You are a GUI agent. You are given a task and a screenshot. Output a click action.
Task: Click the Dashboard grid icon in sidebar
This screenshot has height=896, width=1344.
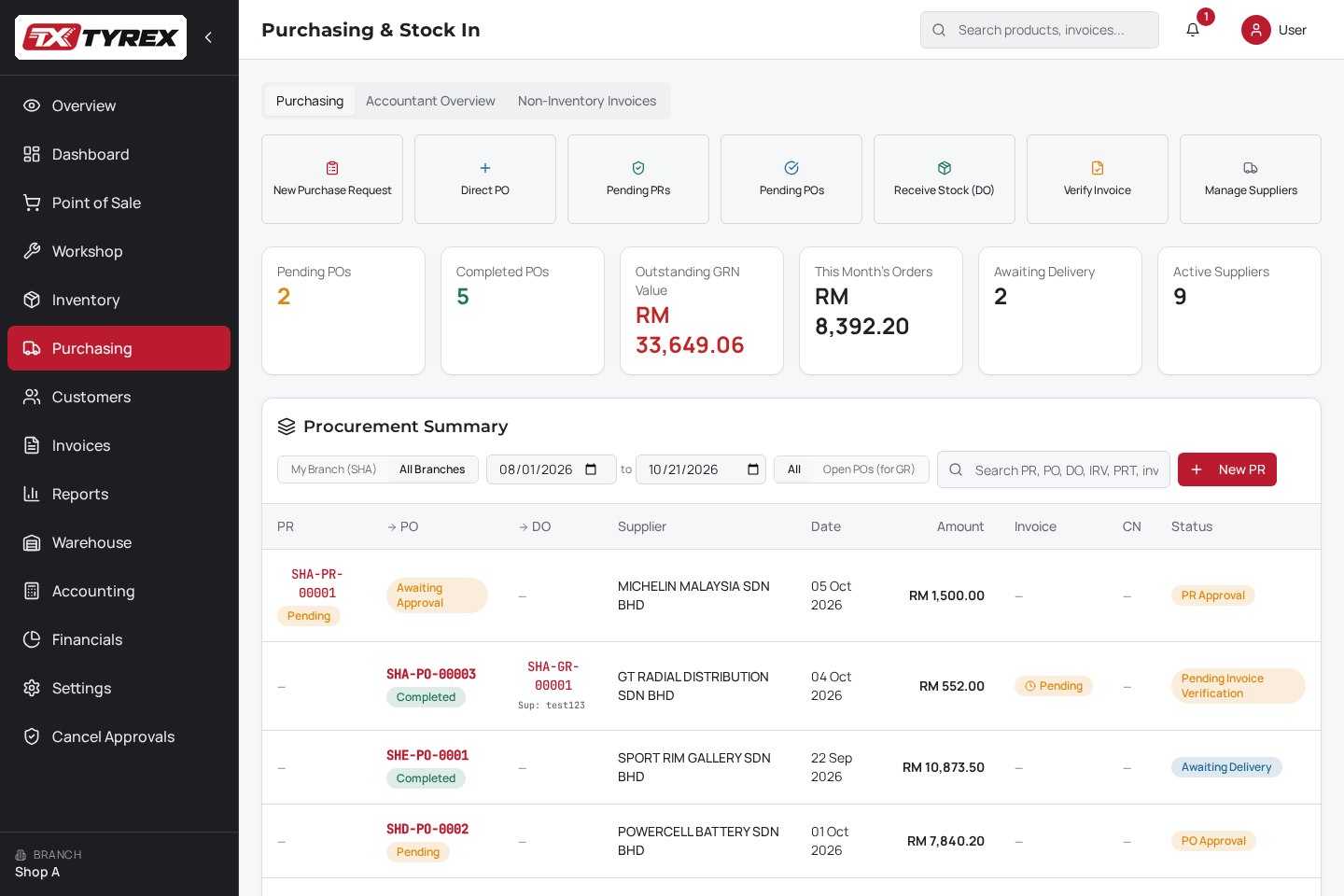(32, 154)
